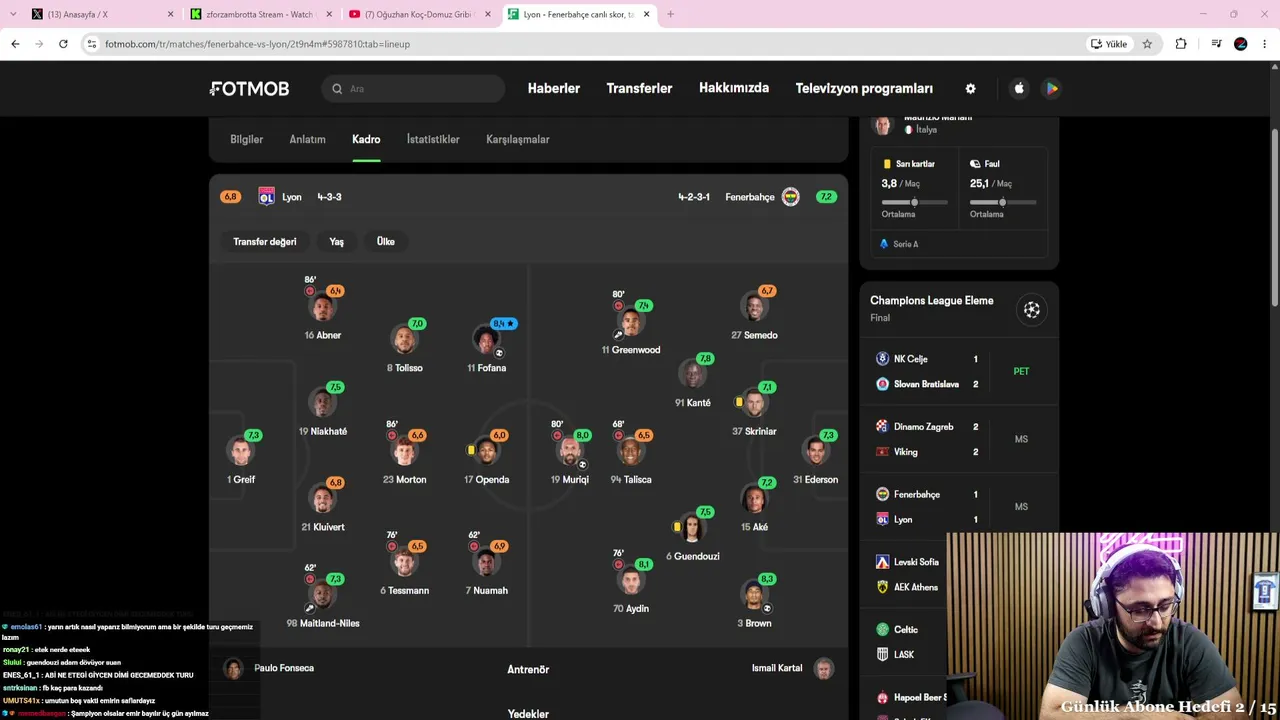The width and height of the screenshot is (1280, 720).
Task: Click the FotMob logo
Action: (x=249, y=89)
